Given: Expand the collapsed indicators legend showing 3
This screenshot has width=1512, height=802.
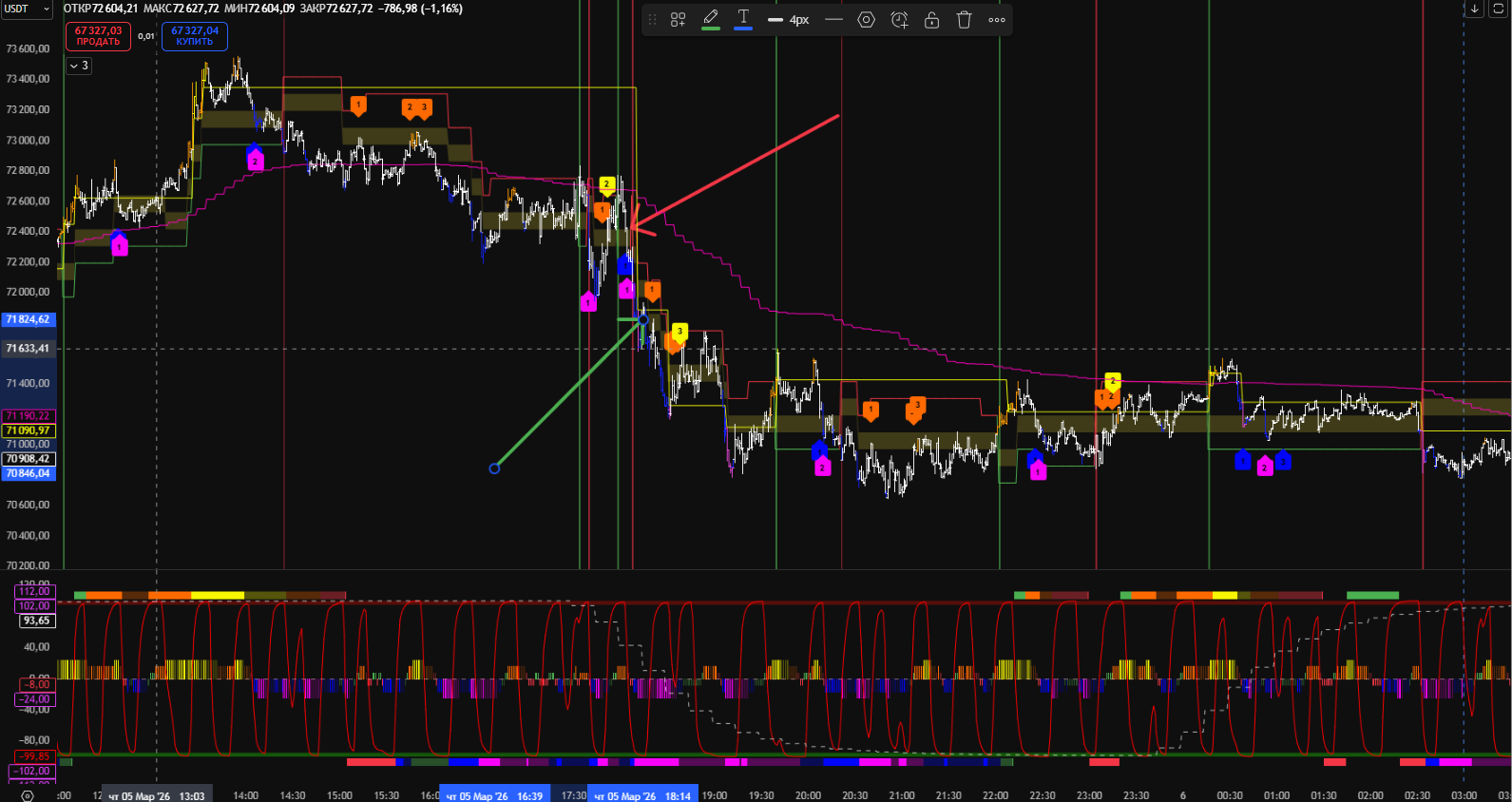Looking at the screenshot, I should [79, 66].
